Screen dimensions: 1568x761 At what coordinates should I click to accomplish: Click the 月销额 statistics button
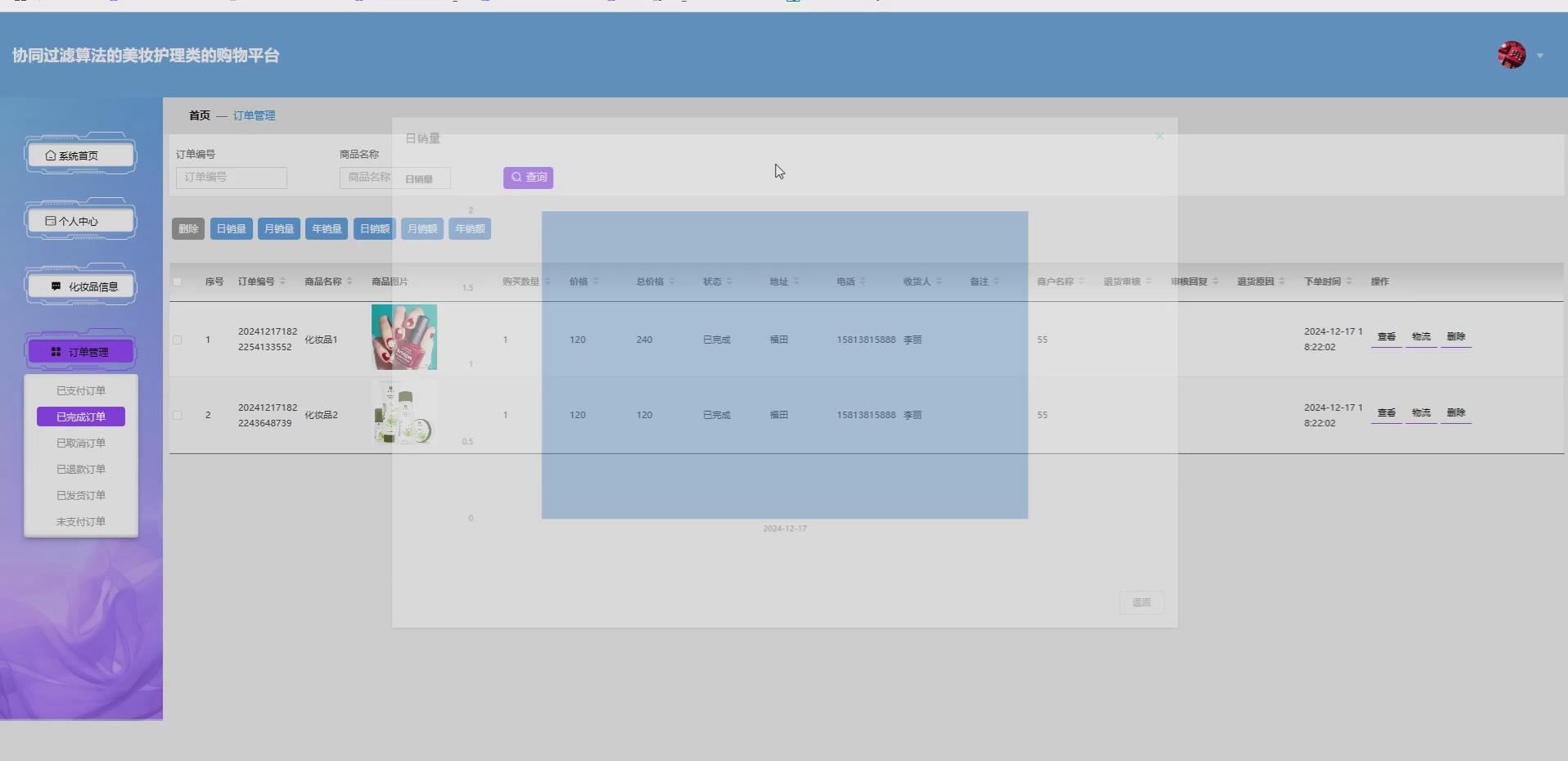click(422, 229)
